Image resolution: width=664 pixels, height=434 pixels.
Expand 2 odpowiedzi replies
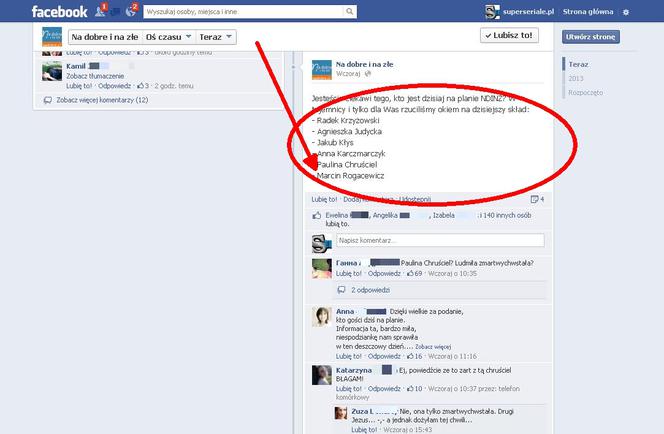[371, 290]
